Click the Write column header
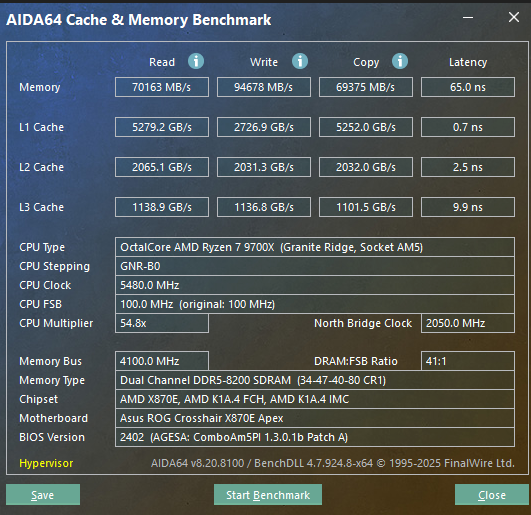Screen dimensions: 531x515 264,62
